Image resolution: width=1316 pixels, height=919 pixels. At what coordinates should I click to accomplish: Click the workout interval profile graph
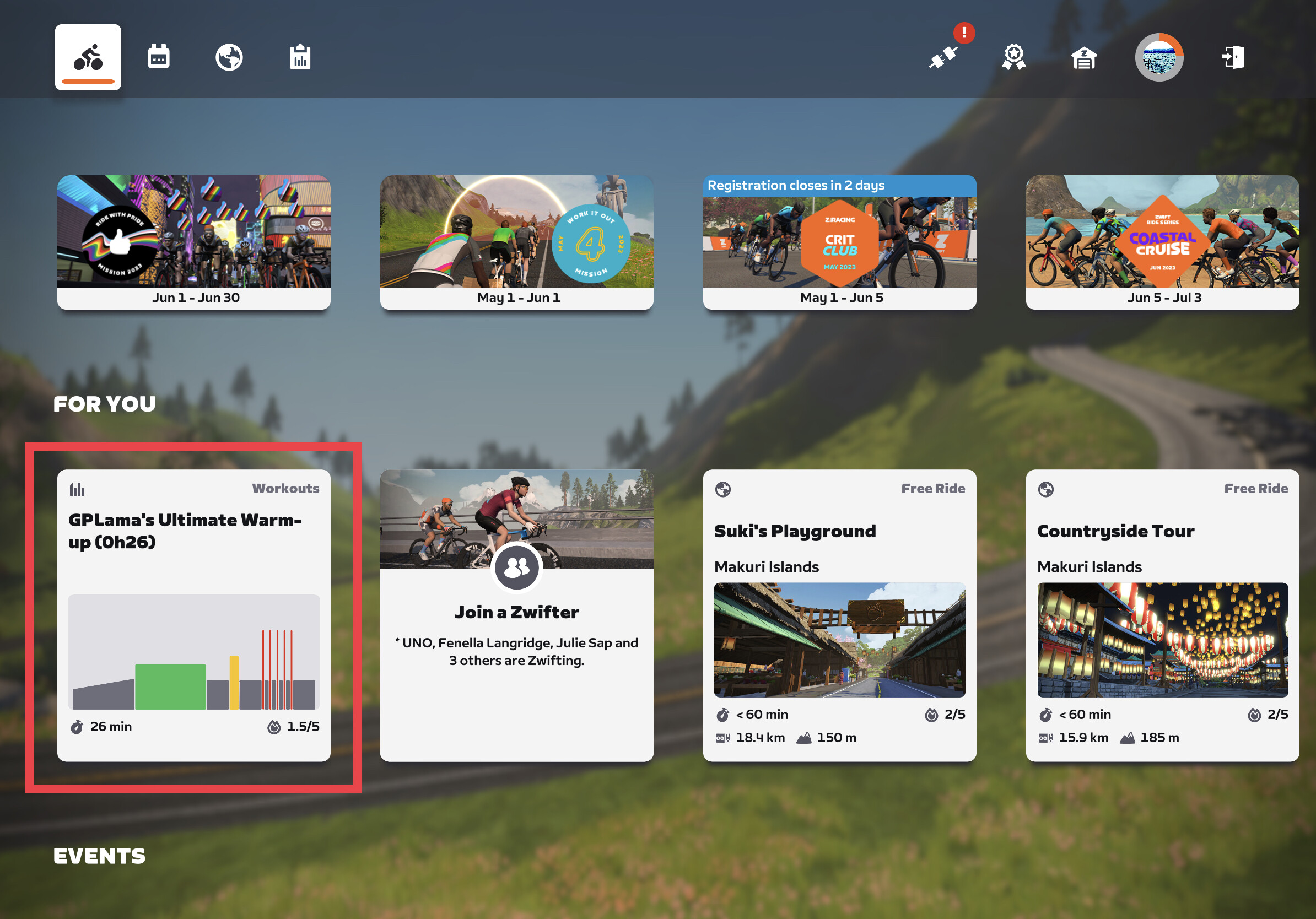(x=194, y=651)
